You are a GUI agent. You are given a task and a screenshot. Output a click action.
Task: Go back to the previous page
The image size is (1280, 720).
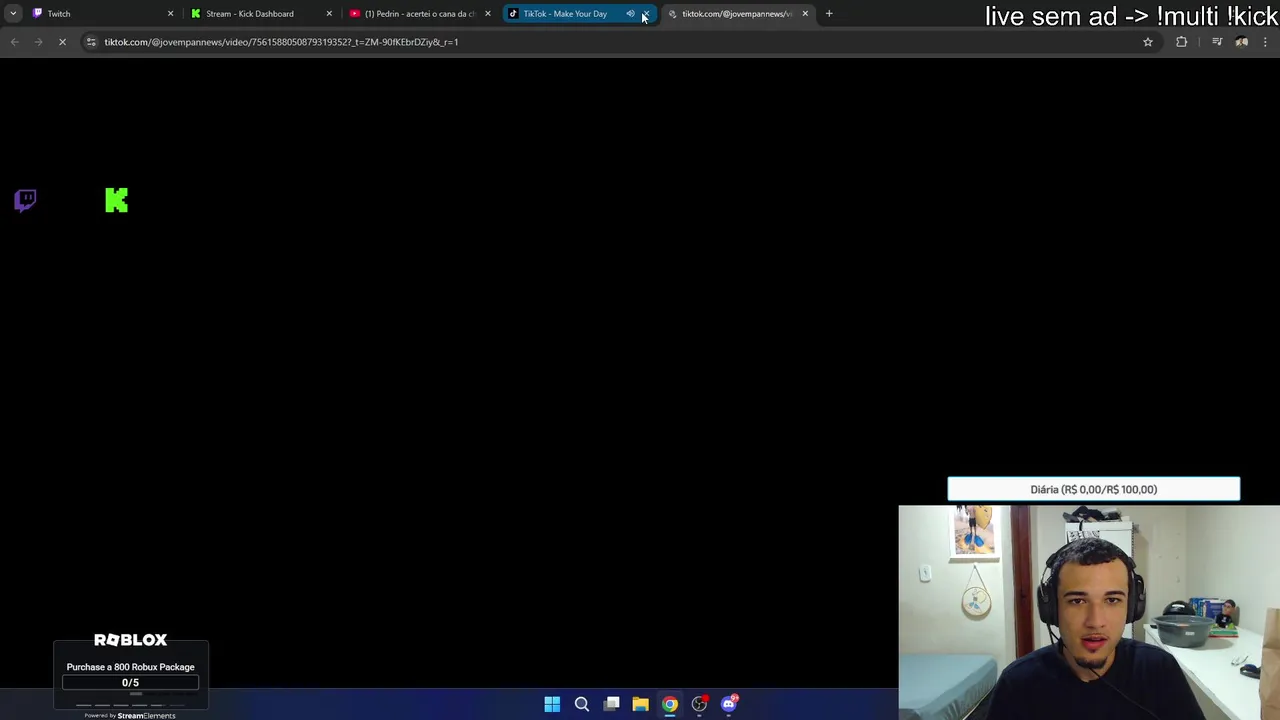coord(14,42)
